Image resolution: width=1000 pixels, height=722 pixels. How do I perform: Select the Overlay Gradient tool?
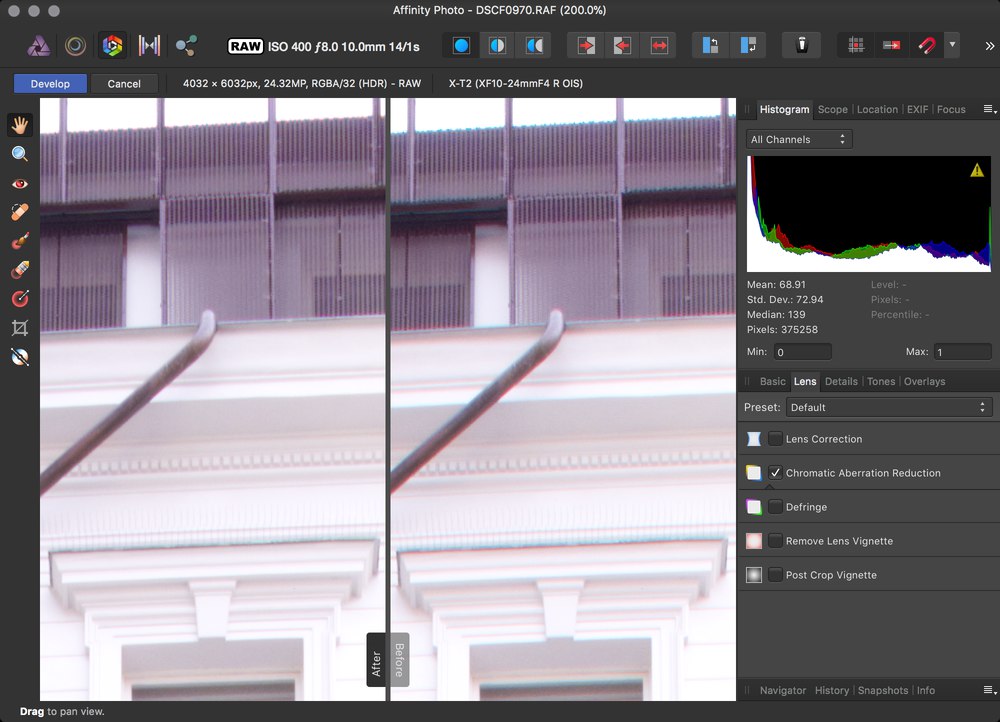point(20,298)
